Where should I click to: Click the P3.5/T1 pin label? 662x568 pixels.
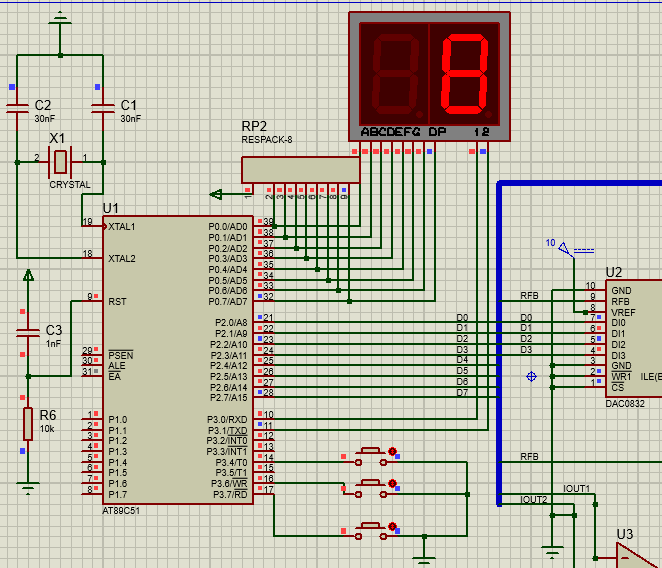pos(231,473)
